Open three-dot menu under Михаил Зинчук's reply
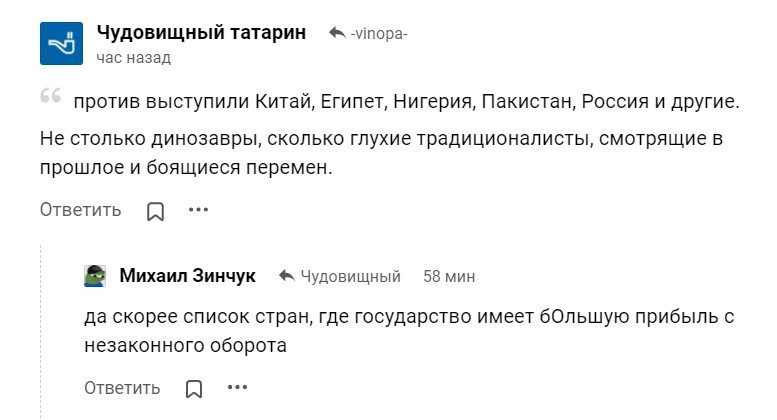The height and width of the screenshot is (420, 777). coord(237,387)
